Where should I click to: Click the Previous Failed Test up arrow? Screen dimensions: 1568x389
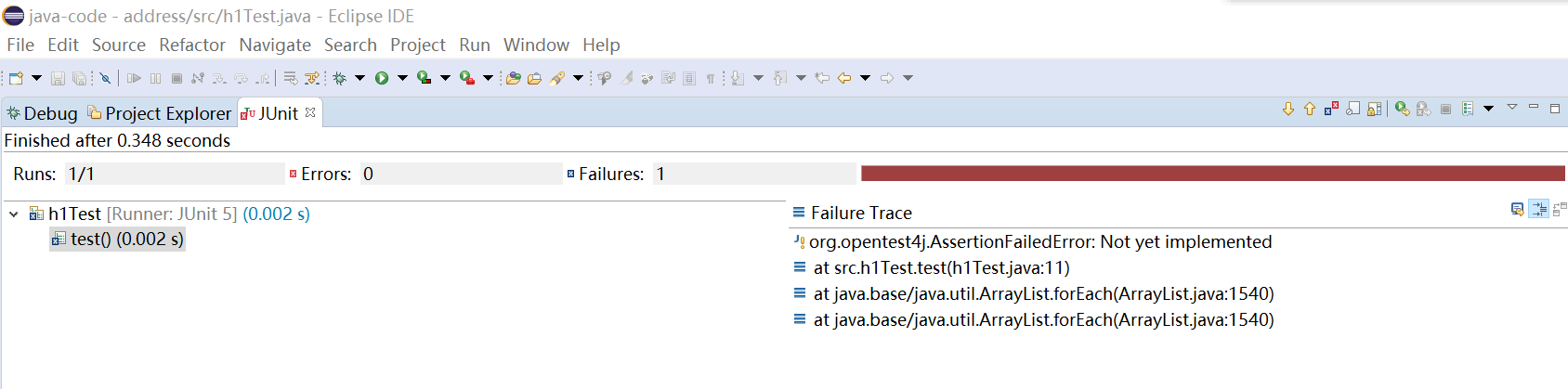(x=1310, y=109)
